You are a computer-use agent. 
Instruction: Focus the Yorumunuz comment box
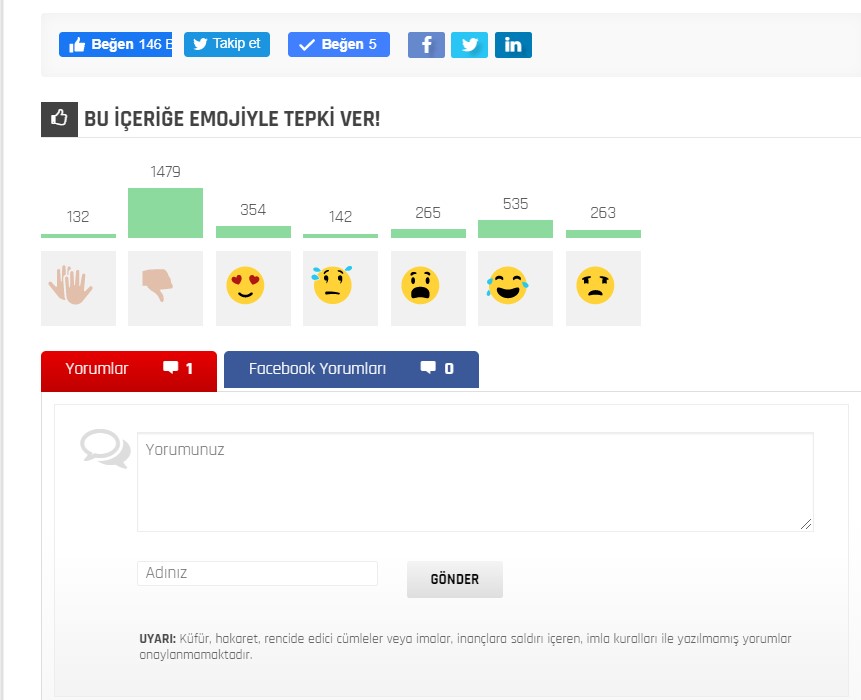pyautogui.click(x=475, y=482)
